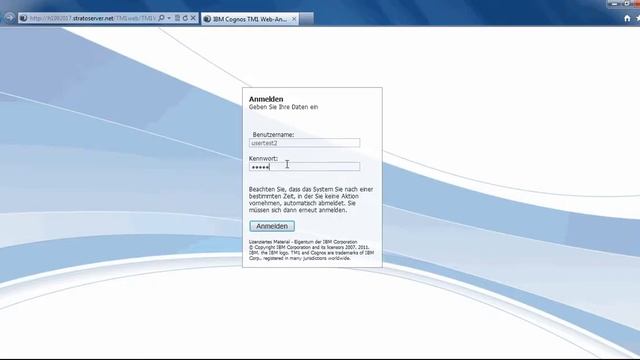Image resolution: width=640 pixels, height=360 pixels.
Task: Stop loading with the address bar X
Action: pyautogui.click(x=193, y=18)
